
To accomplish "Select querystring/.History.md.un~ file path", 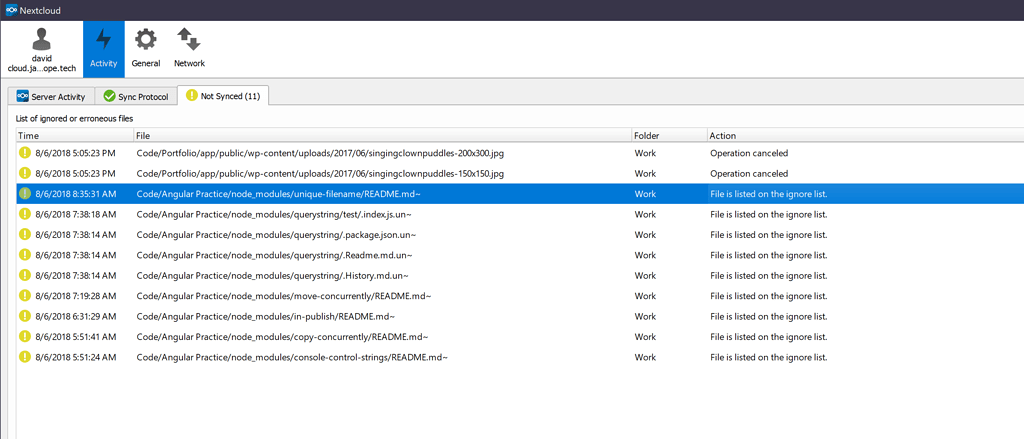I will (272, 276).
